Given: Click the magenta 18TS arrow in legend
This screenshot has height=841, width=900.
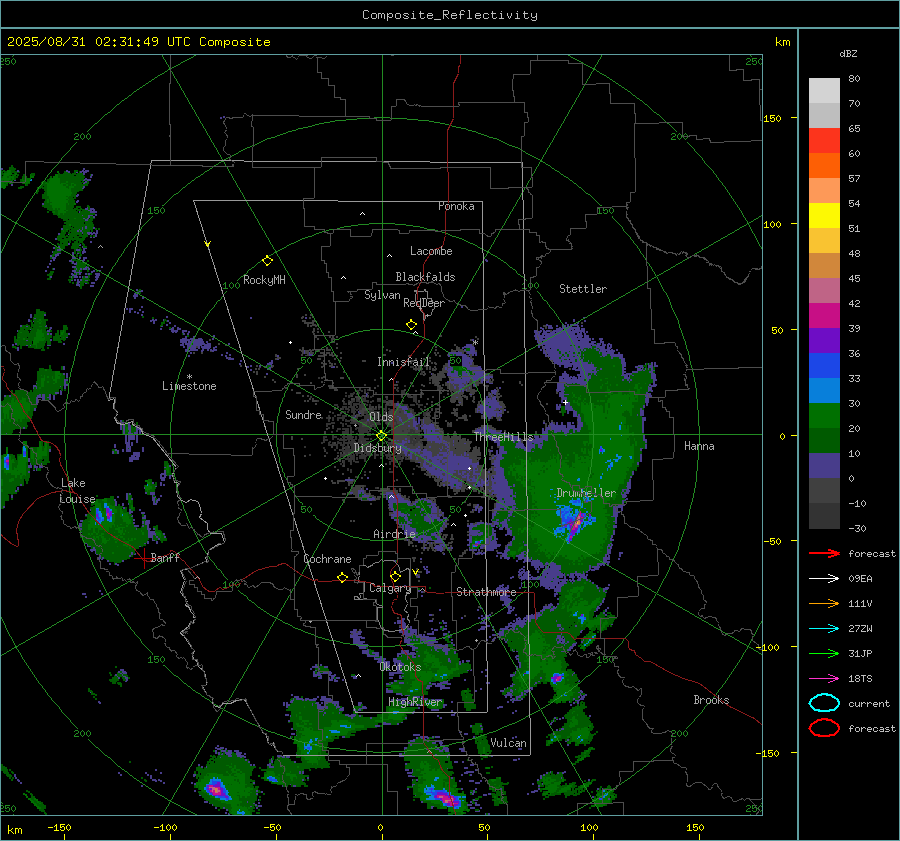Looking at the screenshot, I should click(824, 679).
